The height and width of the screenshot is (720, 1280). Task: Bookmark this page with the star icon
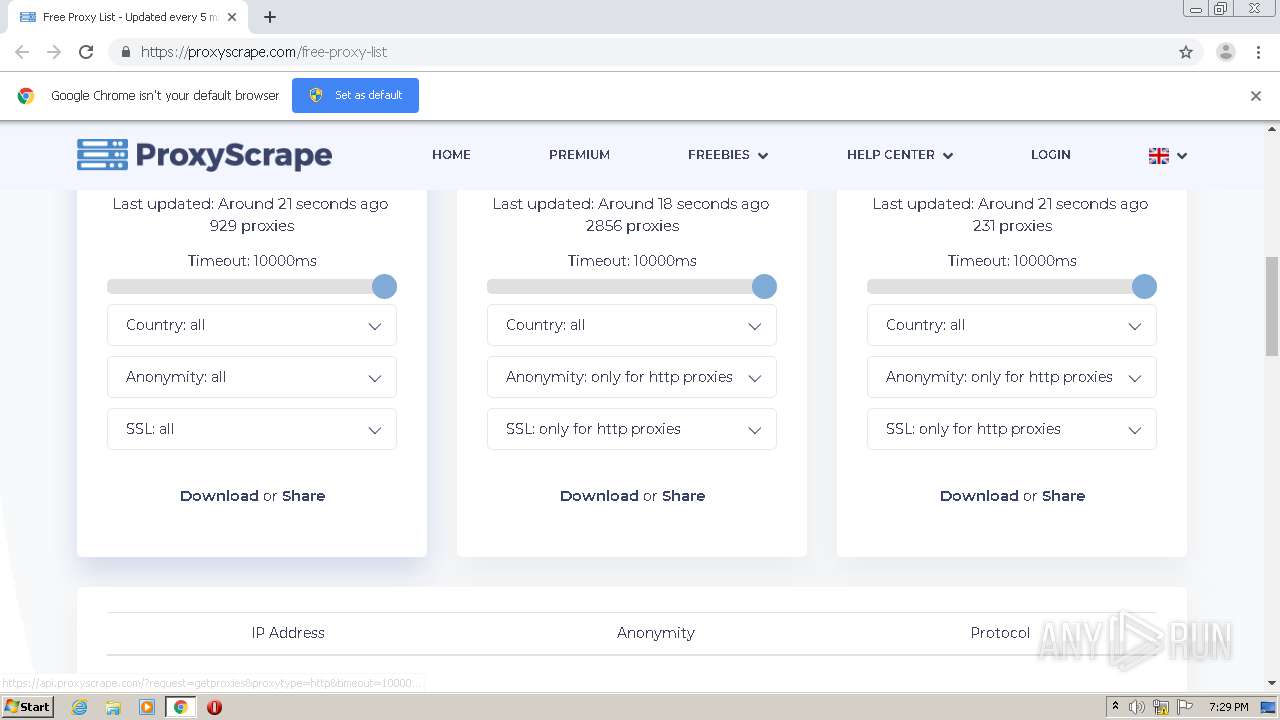coord(1186,52)
